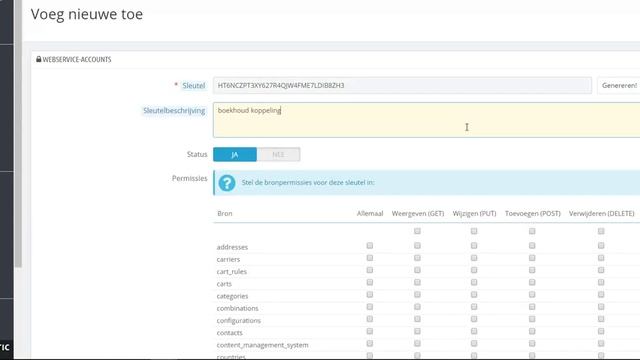640x360 pixels.
Task: Tick Allemaal checkbox for carriers
Action: (370, 258)
